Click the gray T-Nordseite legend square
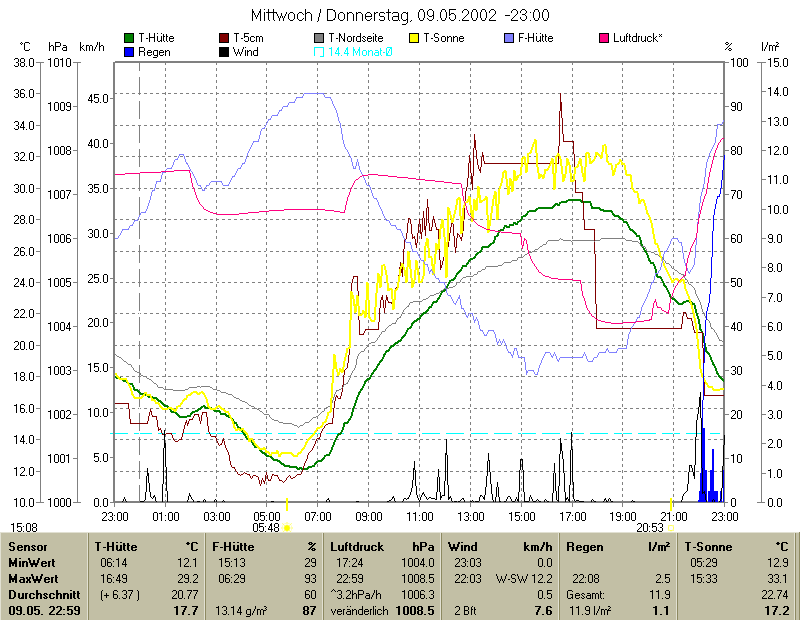Viewport: 800px width, 620px height. pos(319,38)
